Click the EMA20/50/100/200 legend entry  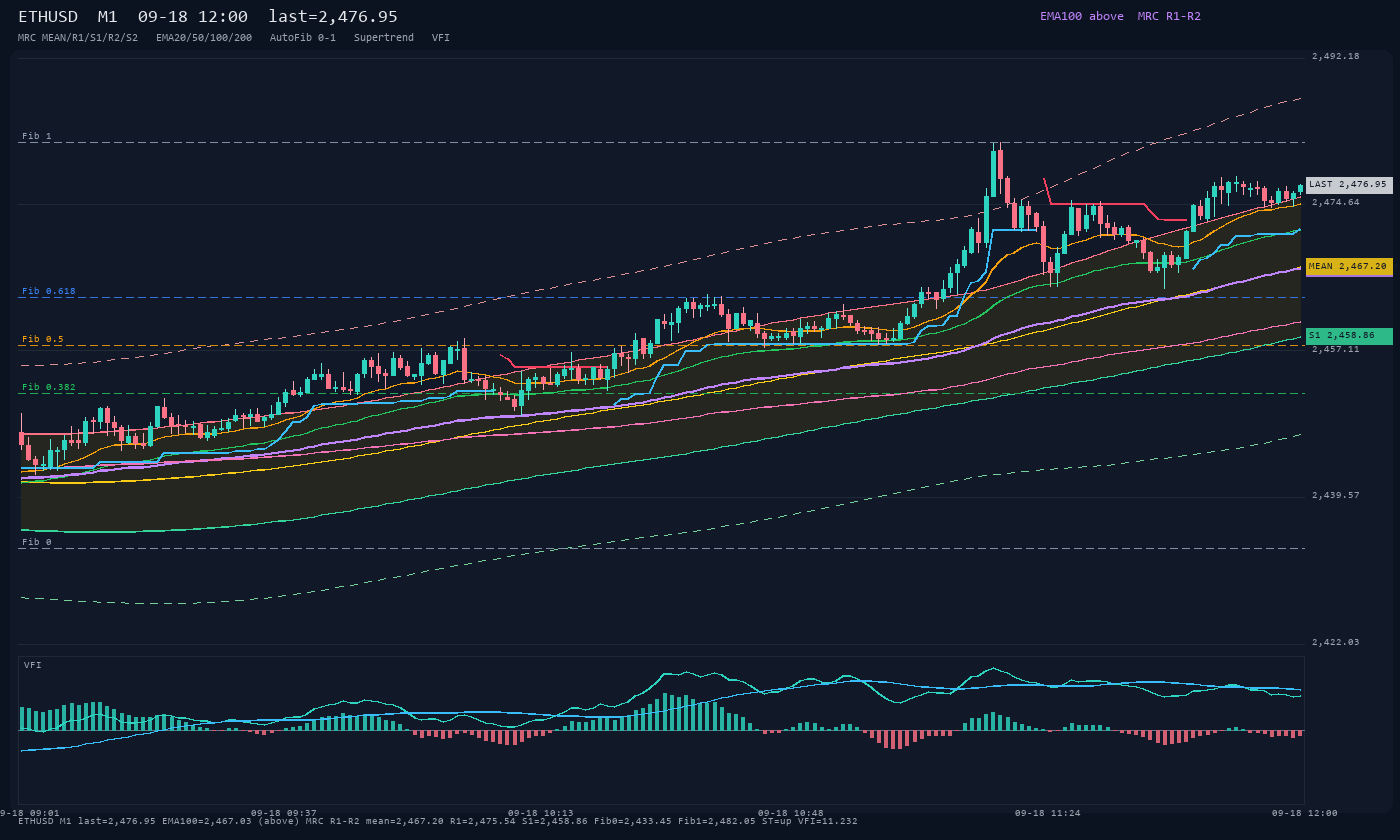[204, 37]
